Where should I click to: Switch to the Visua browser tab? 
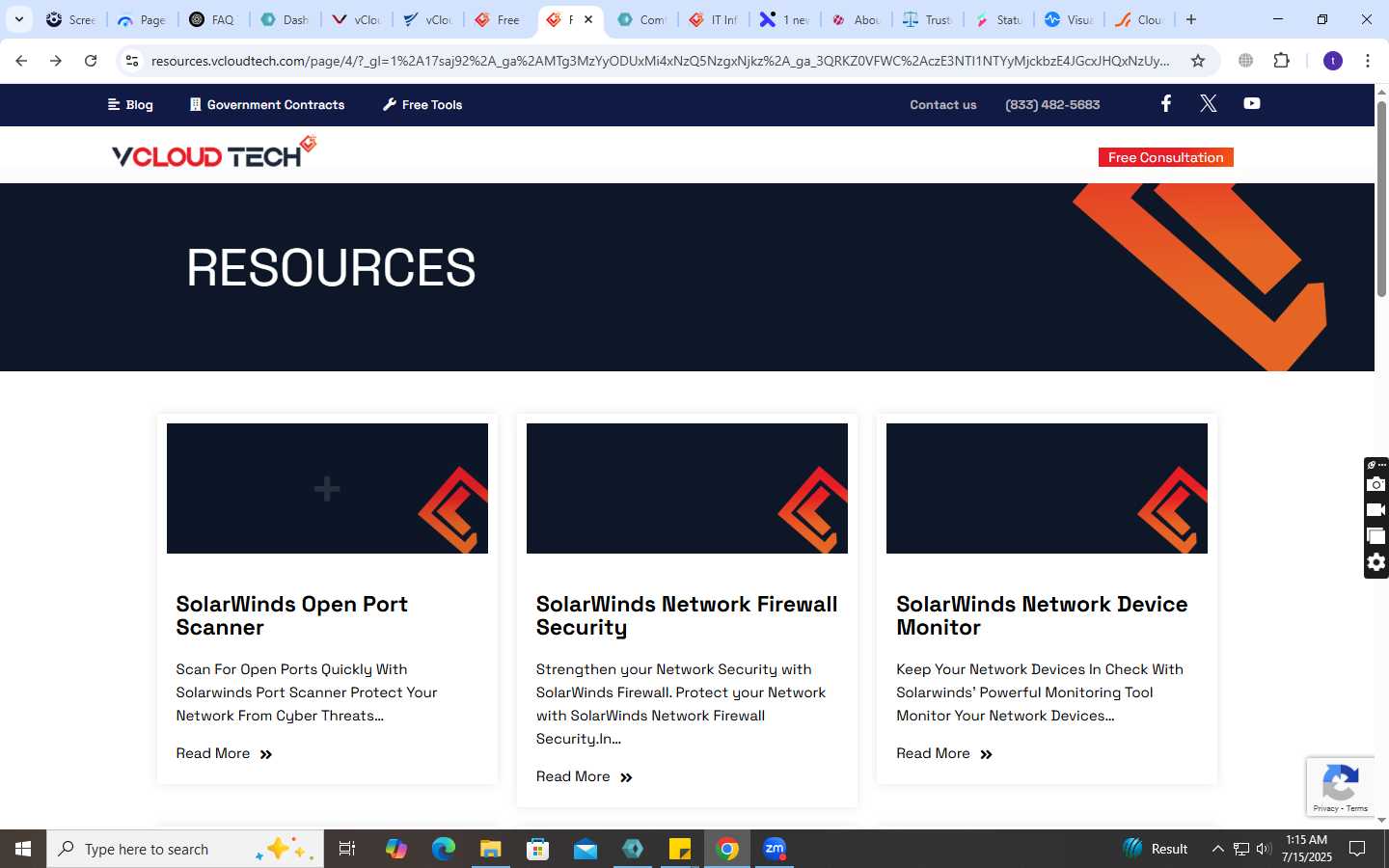[1070, 19]
